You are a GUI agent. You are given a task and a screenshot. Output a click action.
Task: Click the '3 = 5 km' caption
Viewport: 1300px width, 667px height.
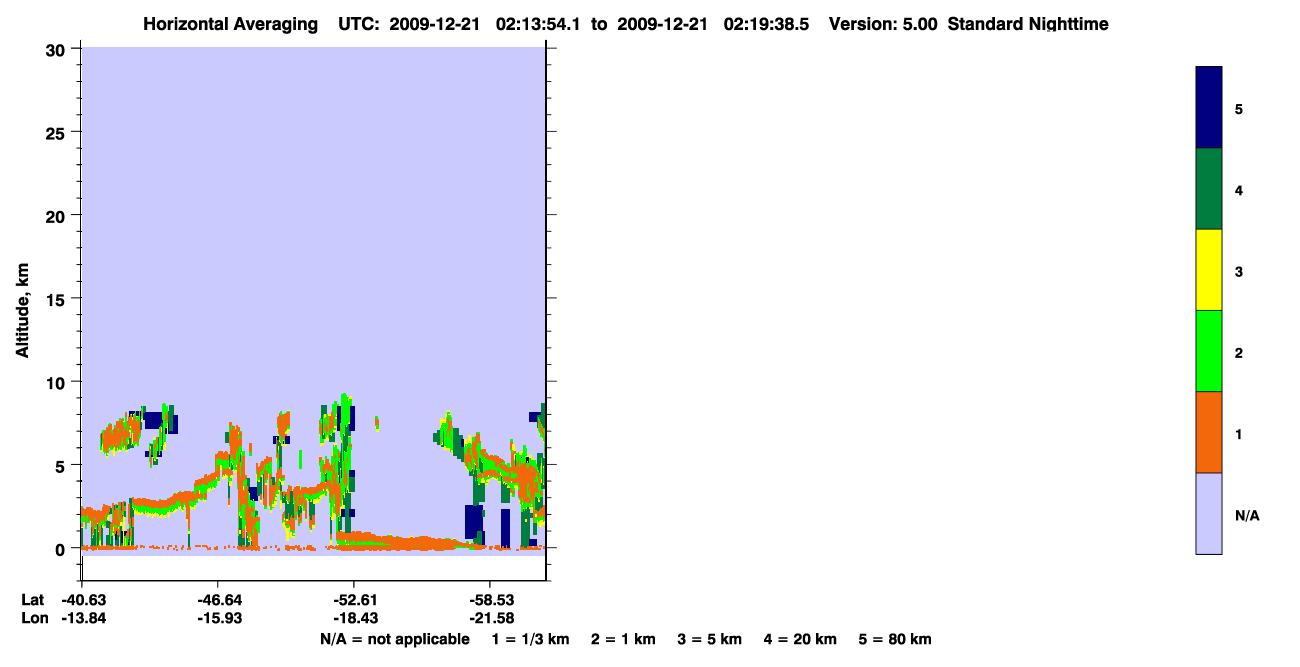tap(710, 639)
